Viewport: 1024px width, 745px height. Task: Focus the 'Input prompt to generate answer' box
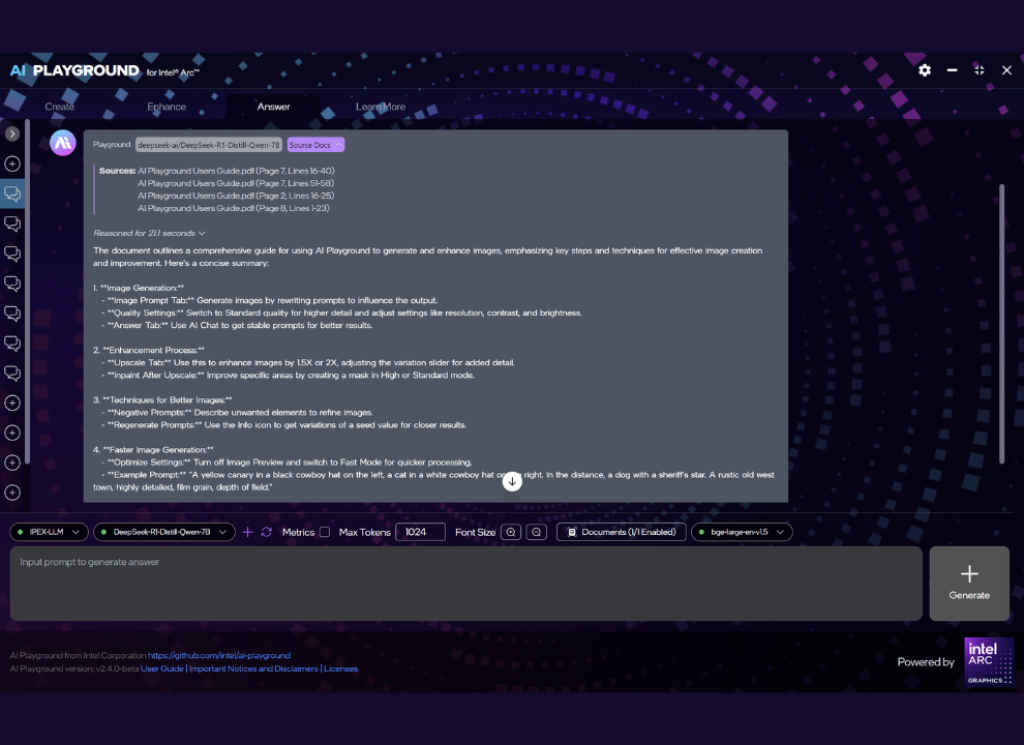click(466, 583)
